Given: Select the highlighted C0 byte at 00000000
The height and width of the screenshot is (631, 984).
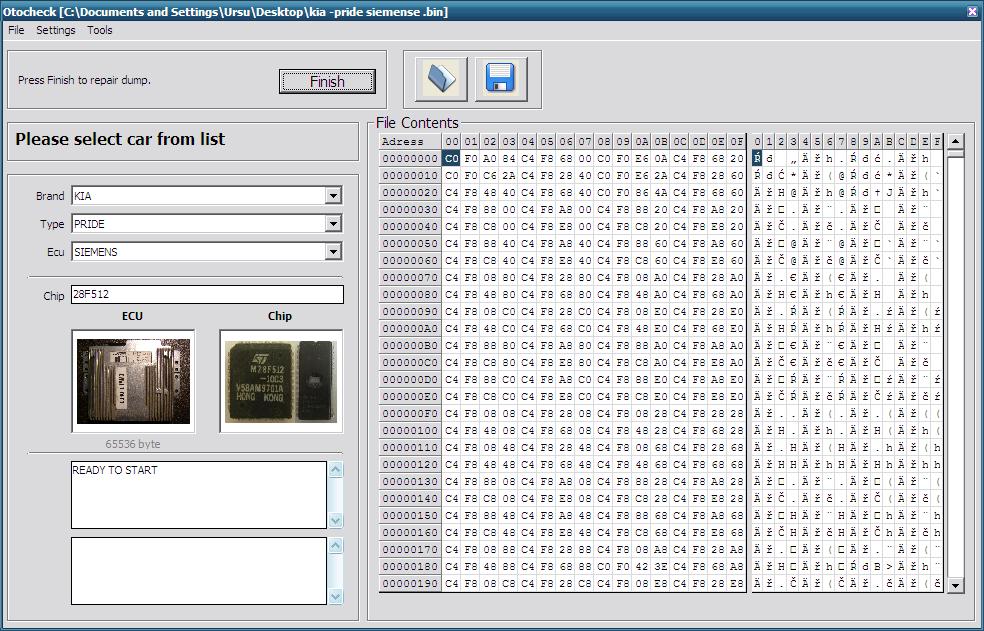Looking at the screenshot, I should pos(452,159).
